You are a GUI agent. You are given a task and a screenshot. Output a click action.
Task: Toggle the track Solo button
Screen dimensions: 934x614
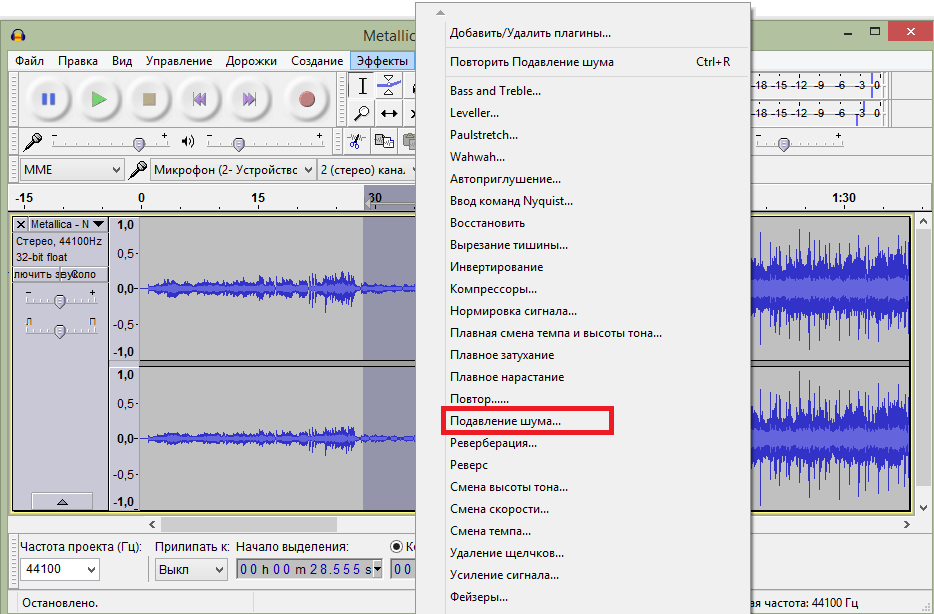(85, 275)
